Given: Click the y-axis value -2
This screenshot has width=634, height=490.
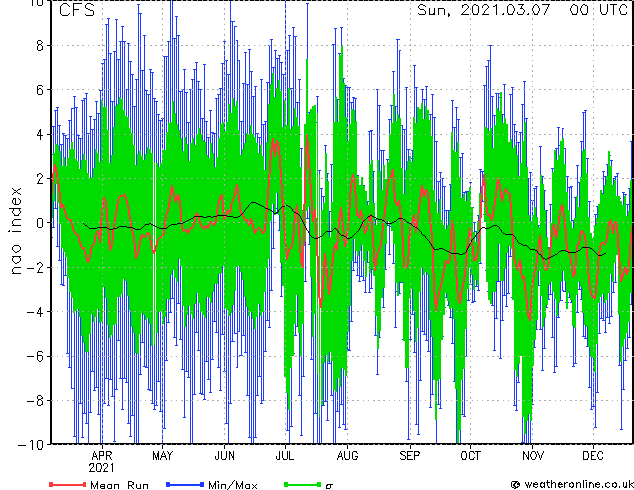Looking at the screenshot, I should (35, 267).
